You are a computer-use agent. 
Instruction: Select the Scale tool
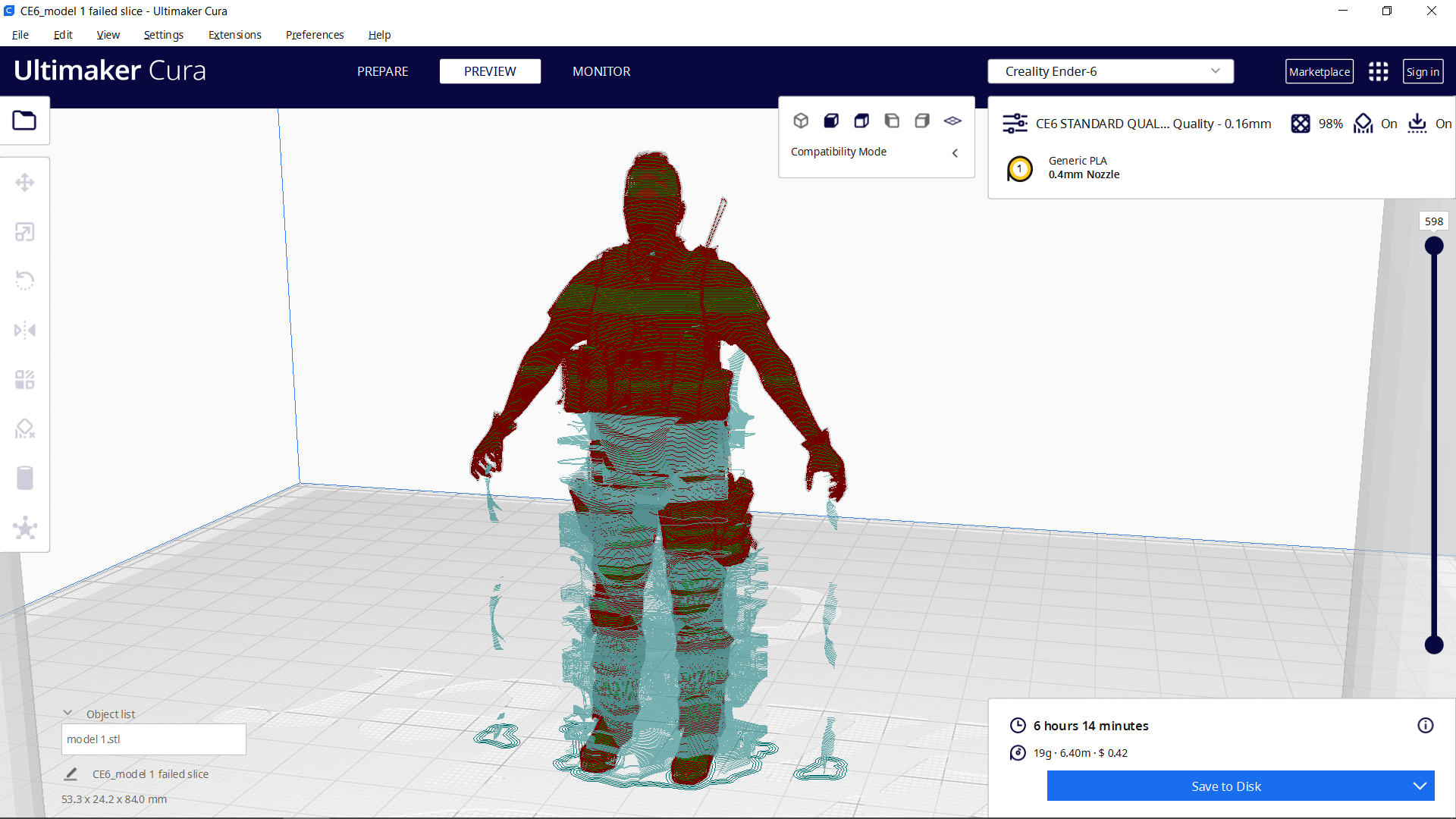(25, 231)
